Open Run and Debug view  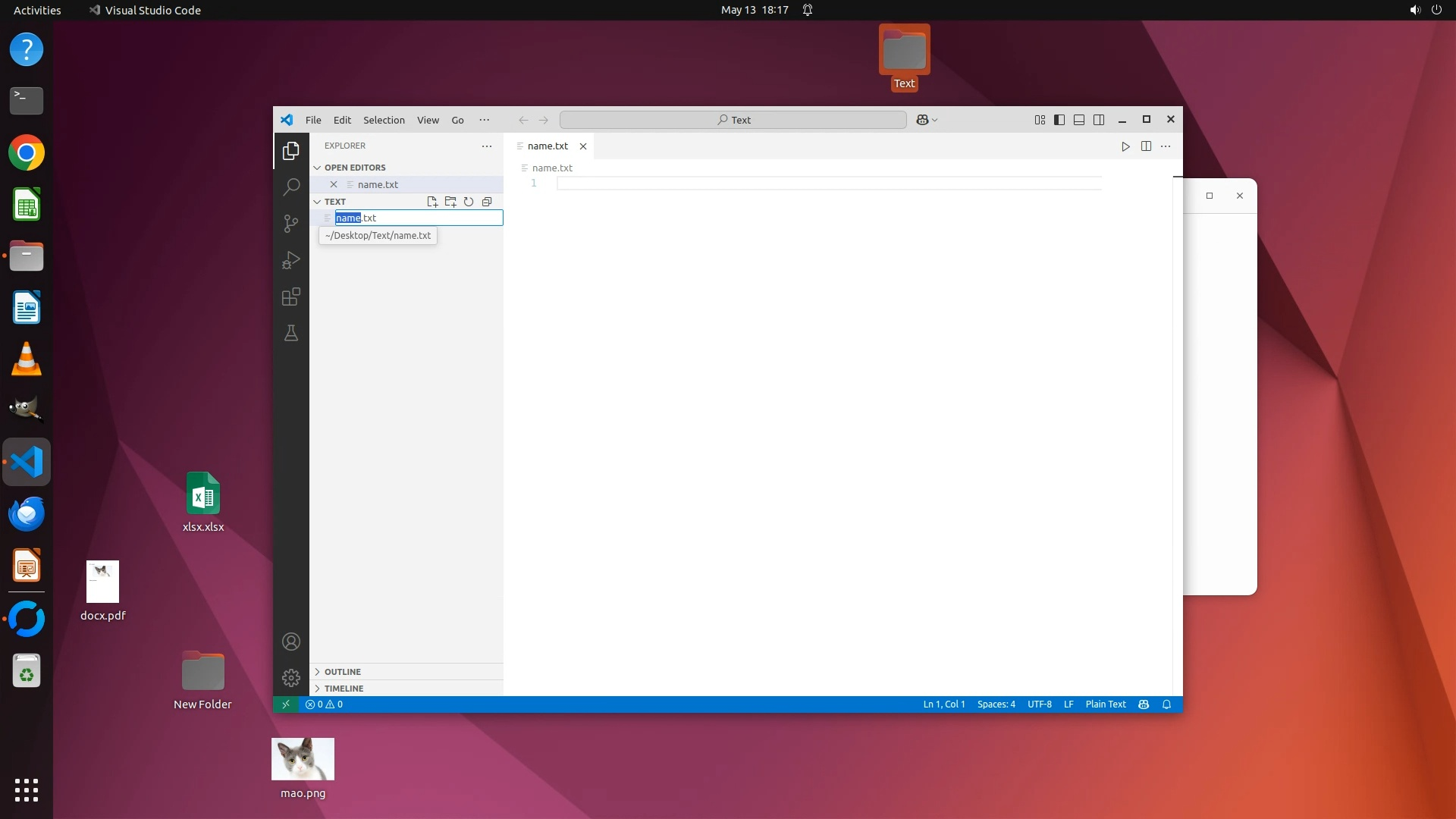[x=291, y=260]
